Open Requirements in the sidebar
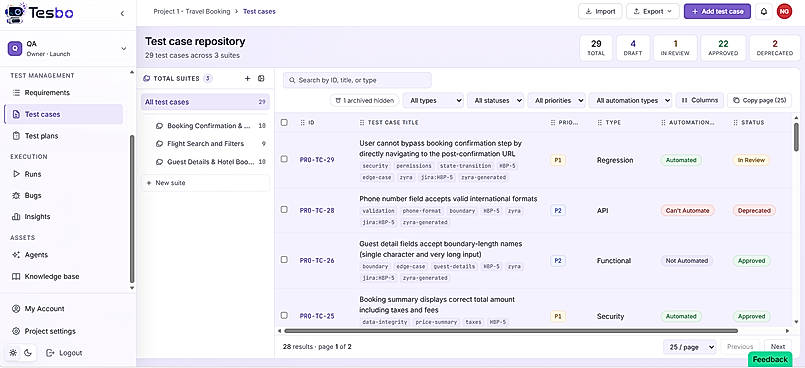The image size is (805, 368). [63, 93]
